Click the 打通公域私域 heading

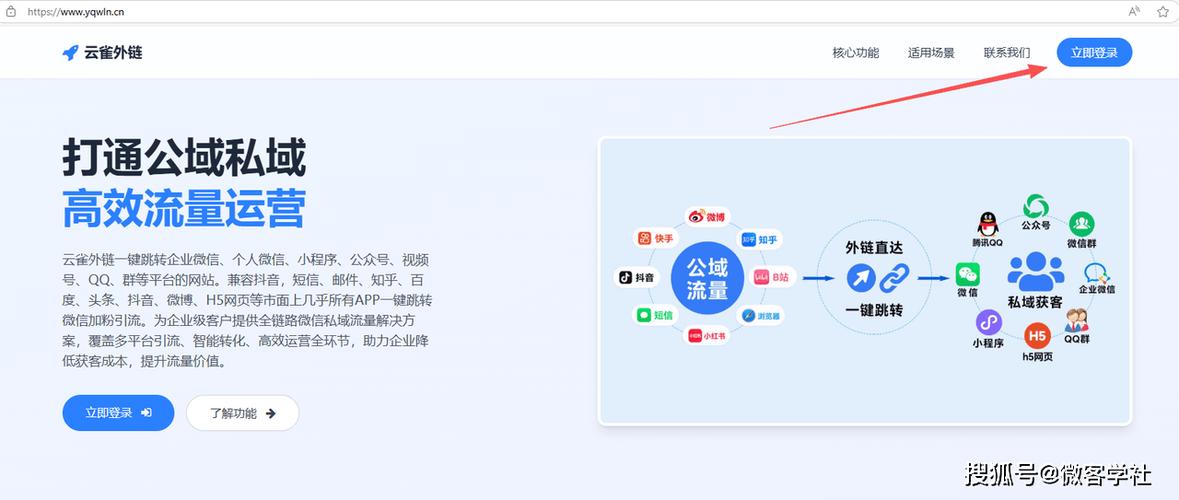click(184, 159)
